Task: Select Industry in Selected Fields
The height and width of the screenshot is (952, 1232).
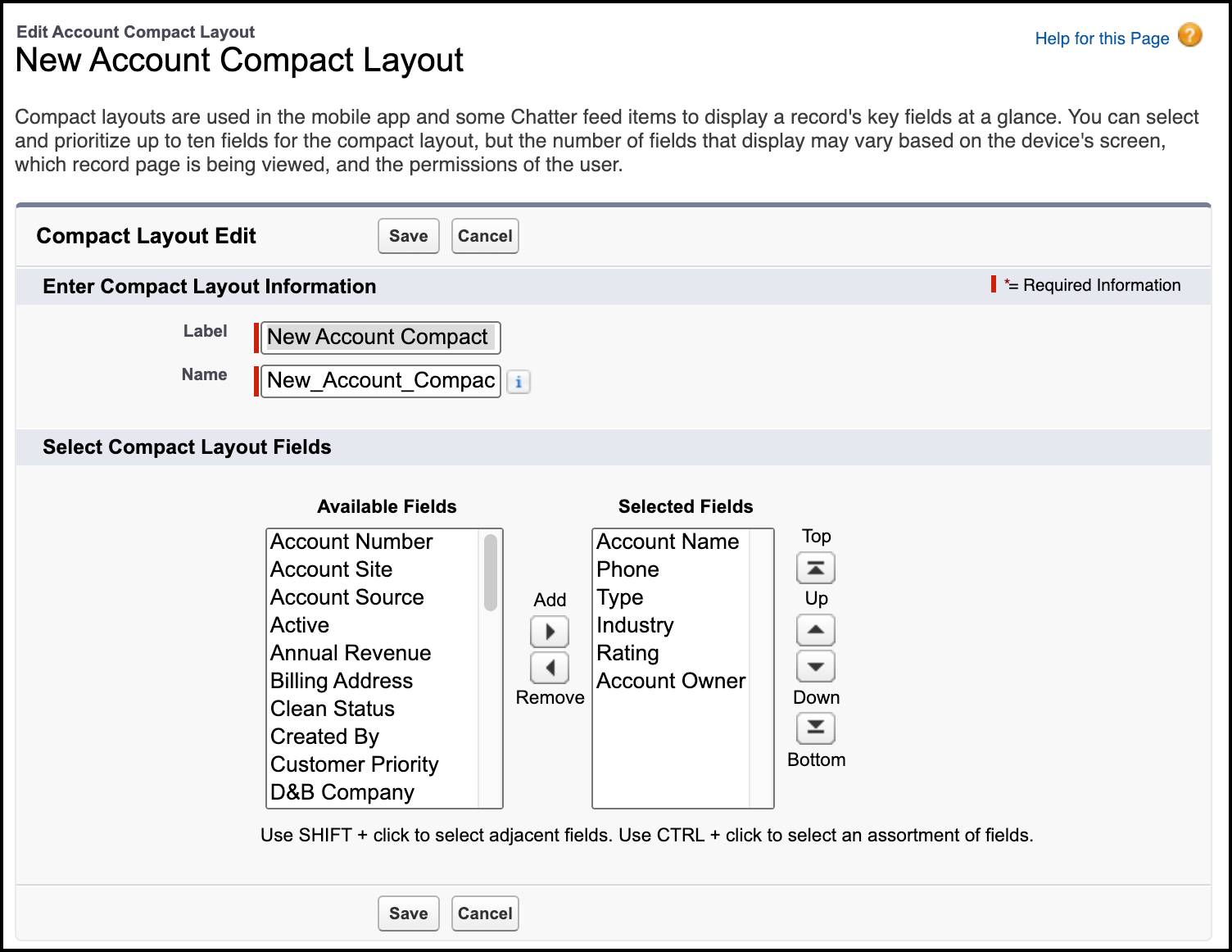Action: tap(671, 625)
